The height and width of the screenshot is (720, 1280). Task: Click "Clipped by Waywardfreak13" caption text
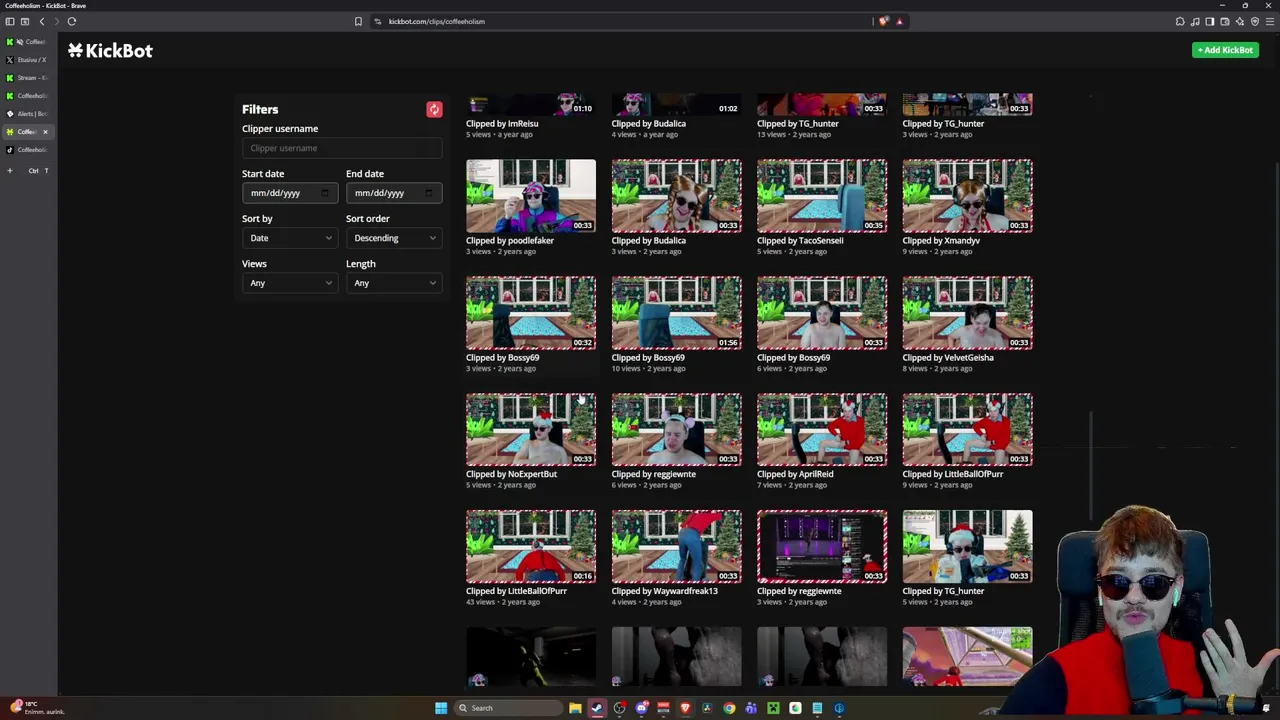tap(665, 591)
